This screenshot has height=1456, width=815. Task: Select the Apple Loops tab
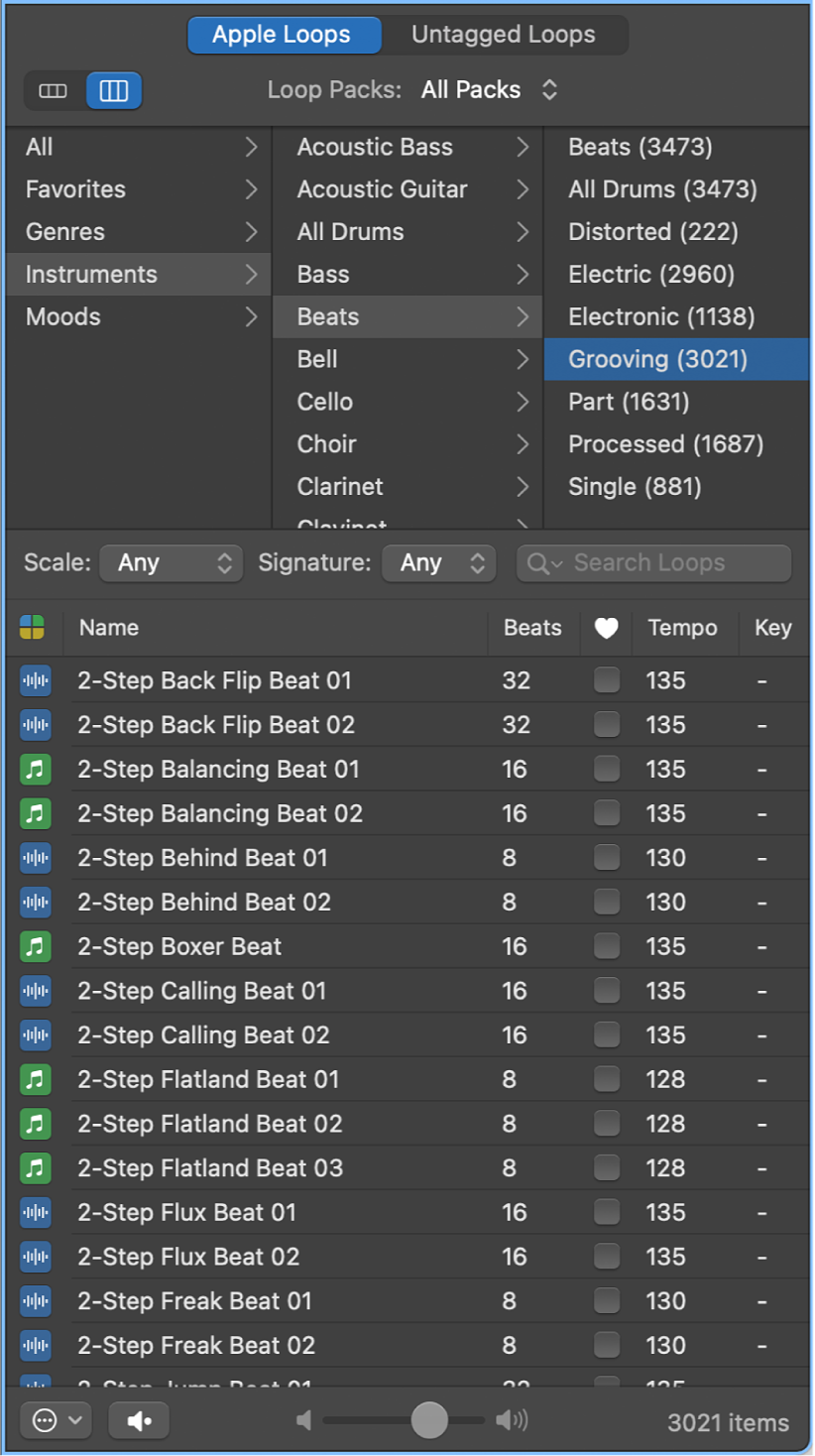coord(282,35)
